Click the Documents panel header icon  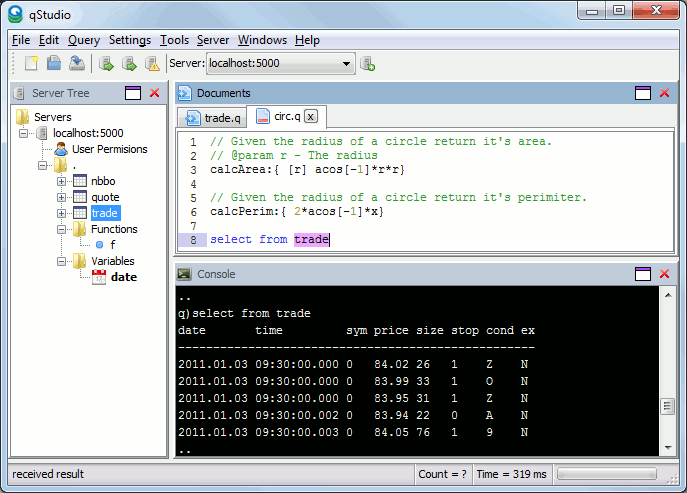[x=184, y=93]
